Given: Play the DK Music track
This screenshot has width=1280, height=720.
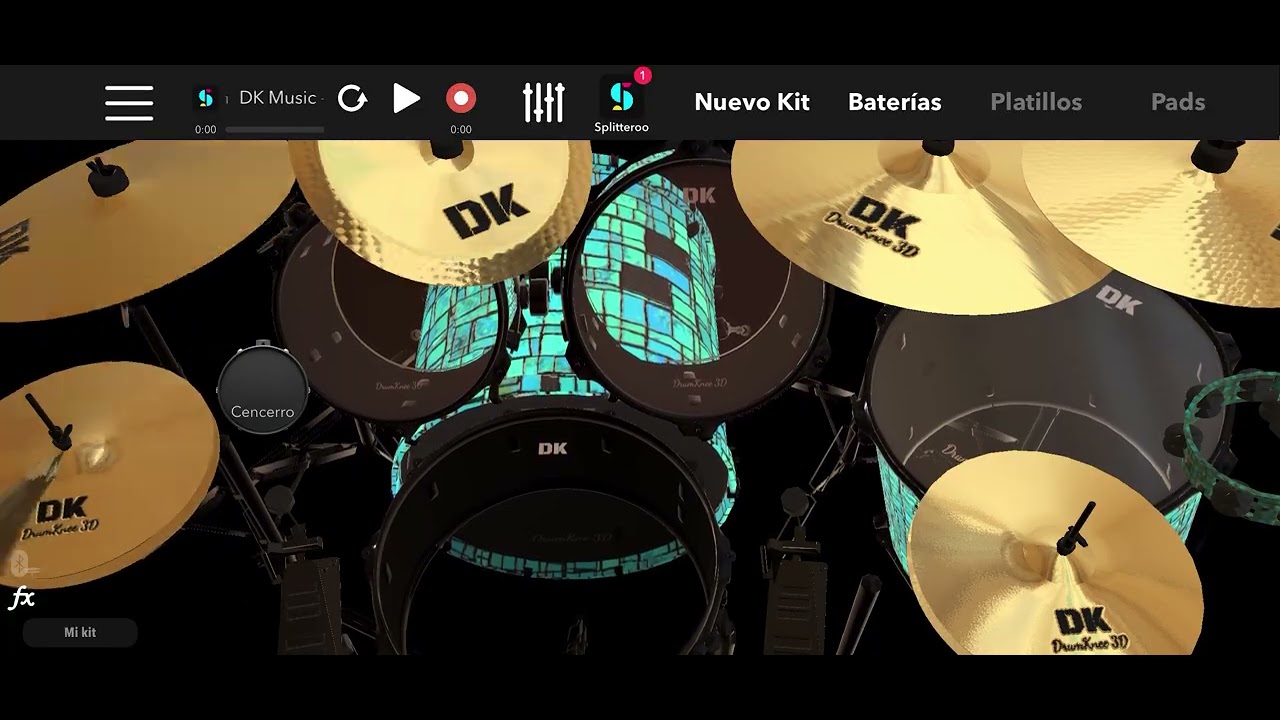Looking at the screenshot, I should (x=406, y=98).
